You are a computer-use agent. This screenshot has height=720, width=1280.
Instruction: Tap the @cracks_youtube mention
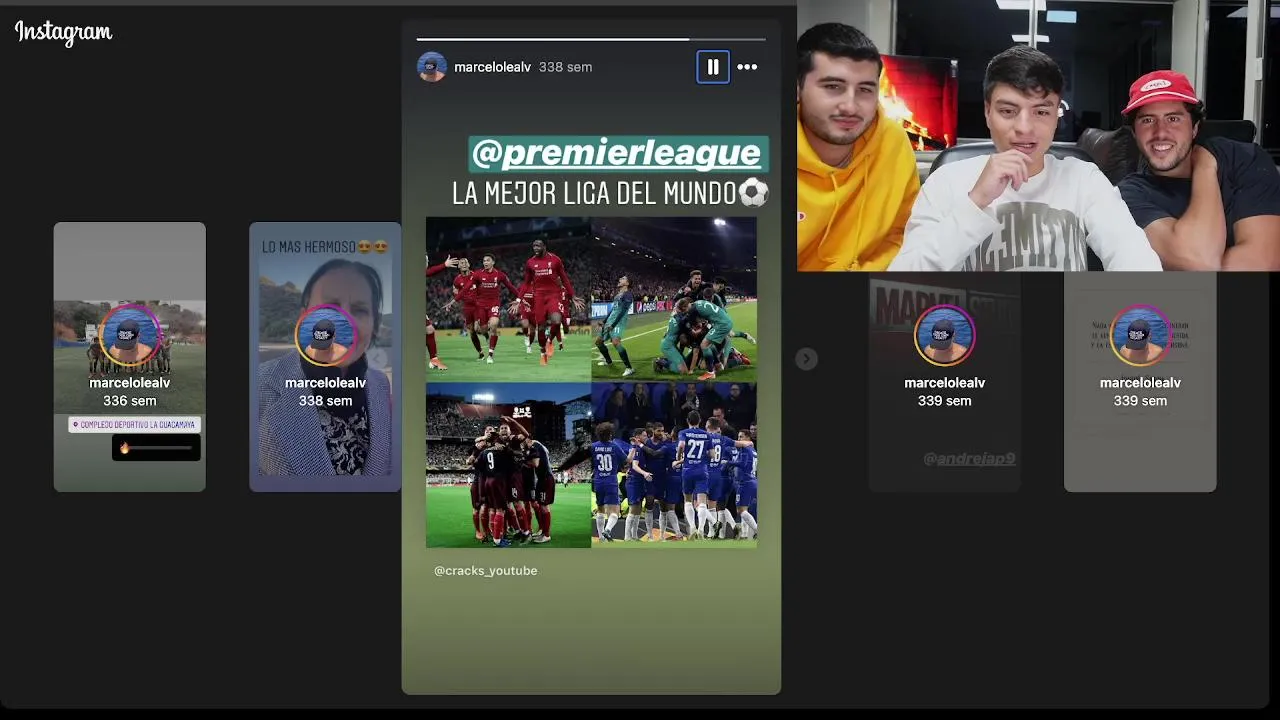[486, 571]
